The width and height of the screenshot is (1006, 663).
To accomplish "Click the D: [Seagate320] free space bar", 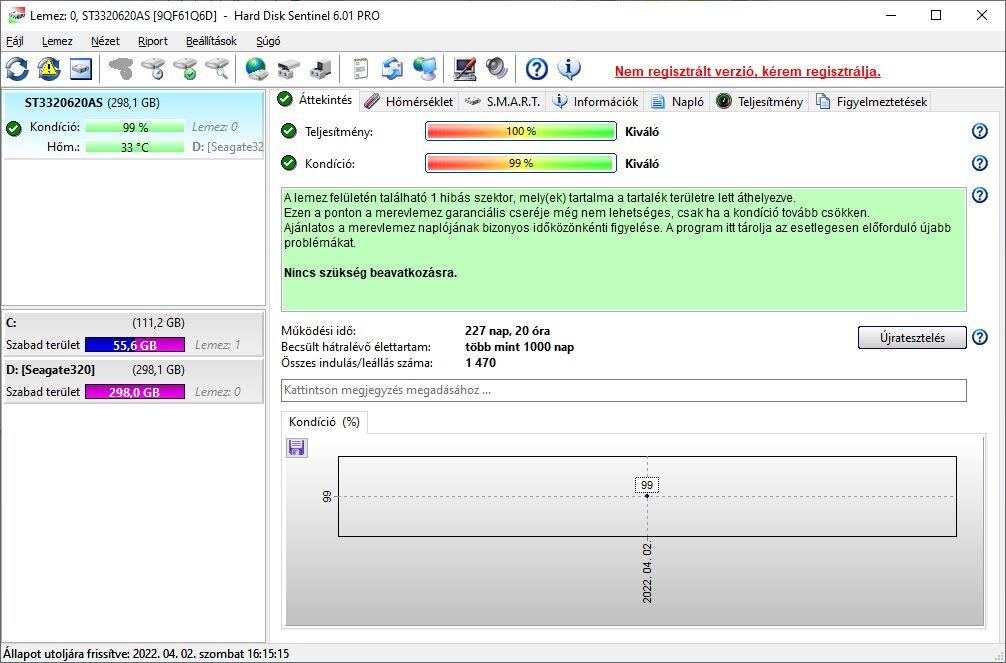I will (x=135, y=392).
